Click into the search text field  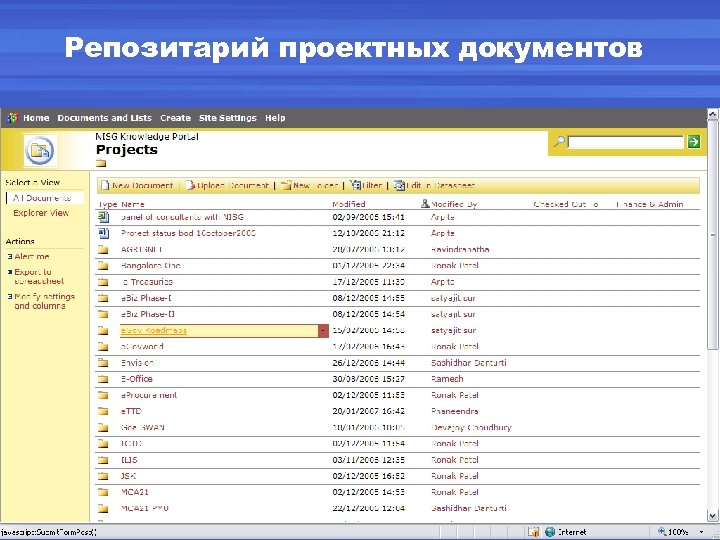click(626, 142)
